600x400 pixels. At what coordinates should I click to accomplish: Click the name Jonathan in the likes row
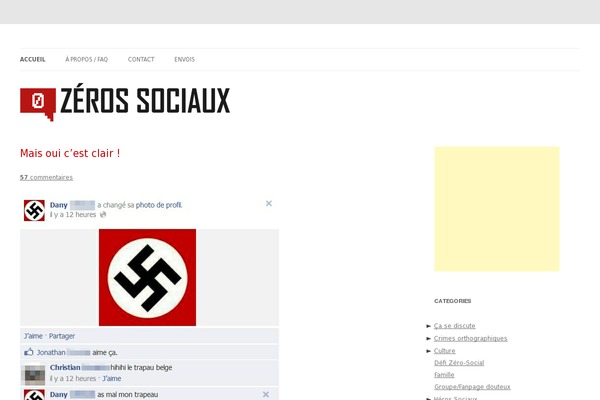[x=51, y=353]
